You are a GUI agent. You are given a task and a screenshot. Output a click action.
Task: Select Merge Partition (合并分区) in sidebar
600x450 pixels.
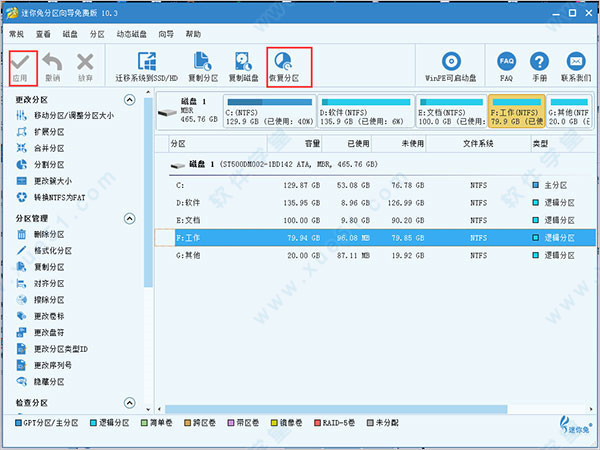[x=41, y=148]
